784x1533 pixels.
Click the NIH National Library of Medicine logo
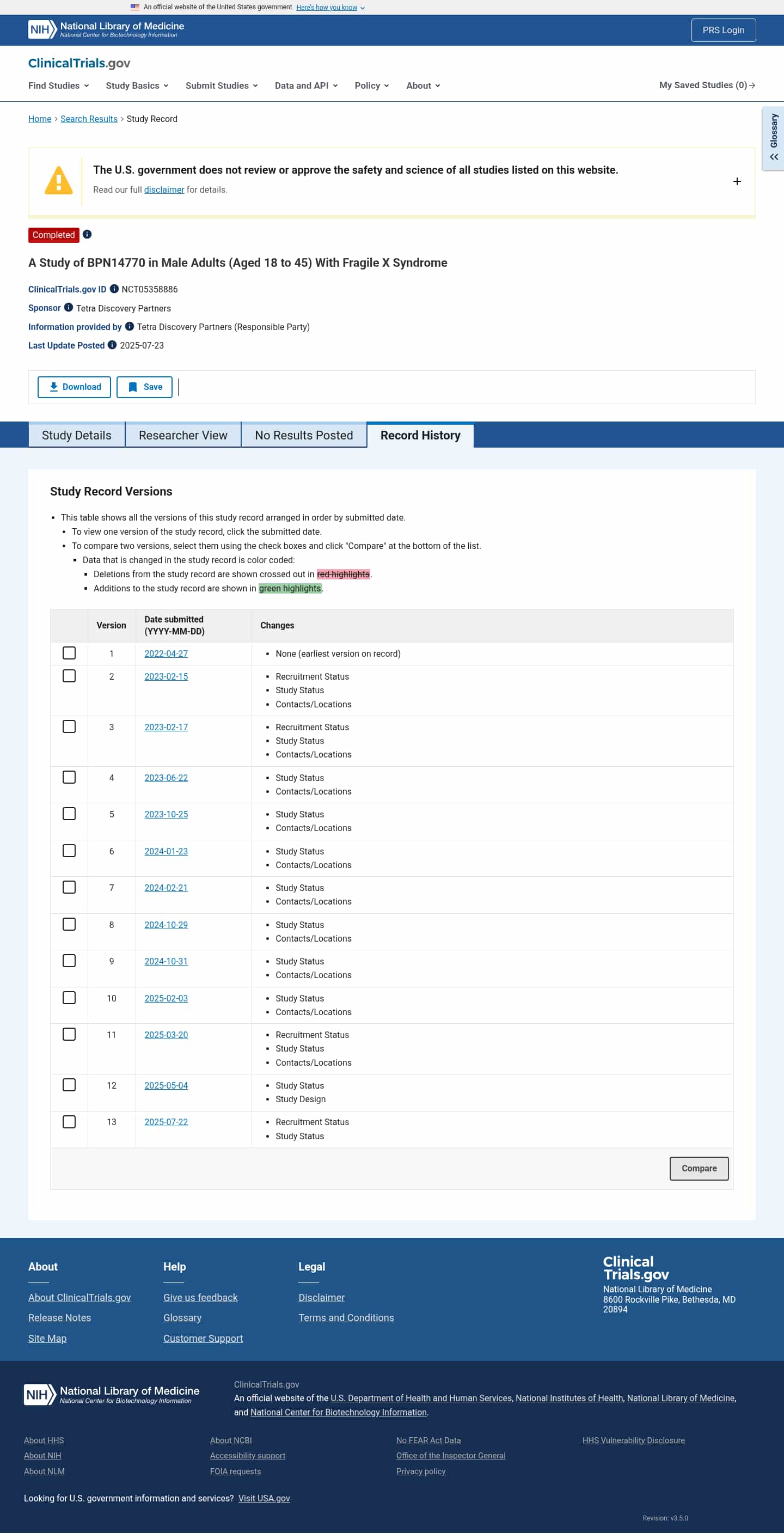pyautogui.click(x=106, y=29)
